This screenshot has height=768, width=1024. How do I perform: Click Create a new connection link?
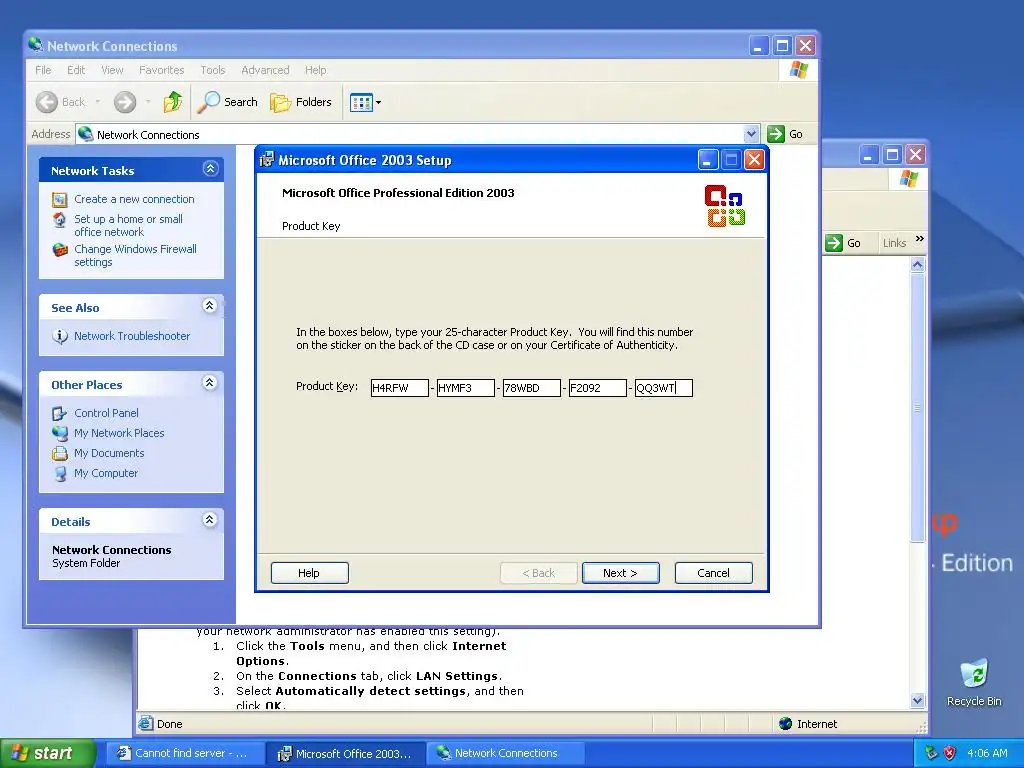point(134,199)
